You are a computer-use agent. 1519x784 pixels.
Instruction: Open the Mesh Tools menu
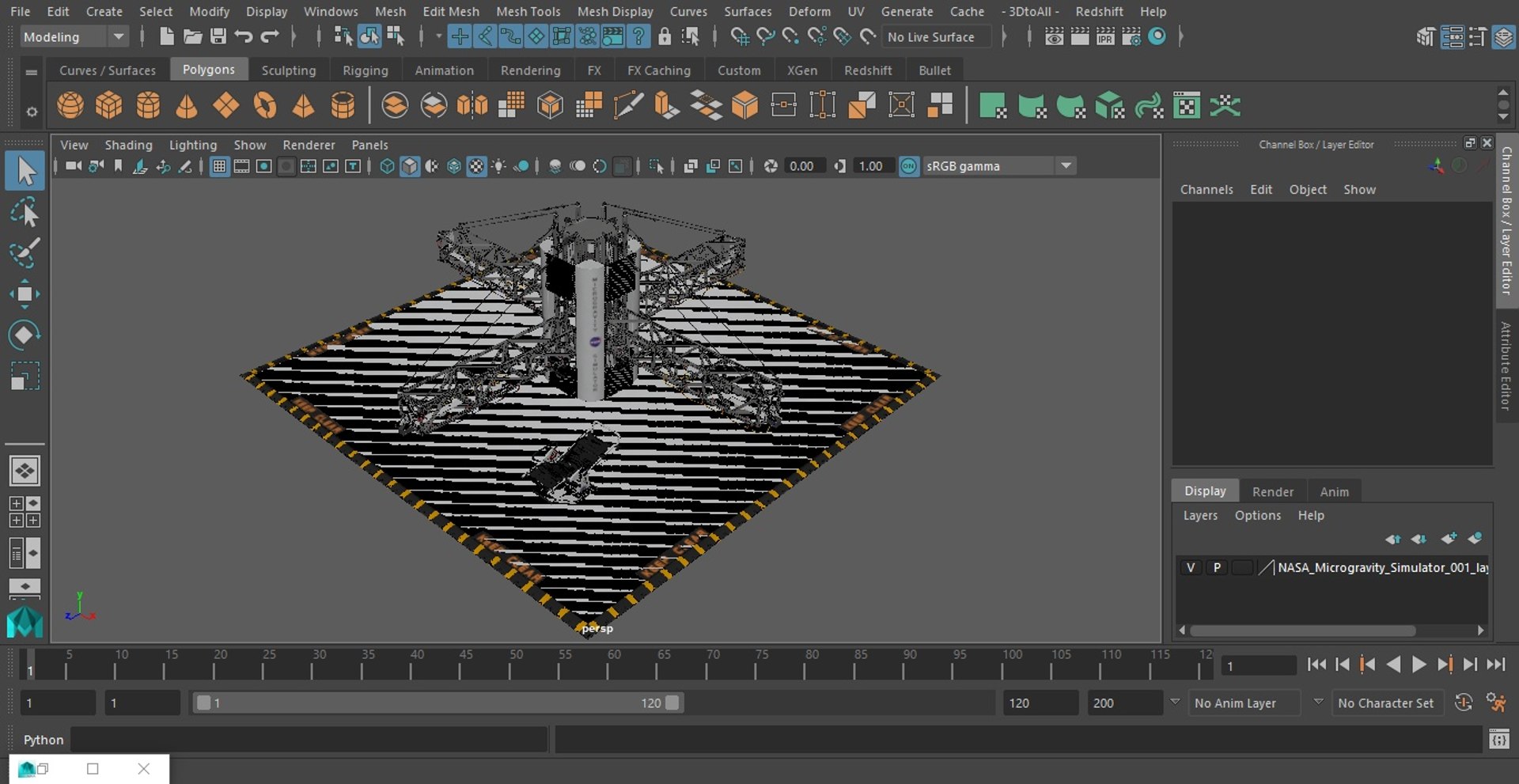(528, 11)
